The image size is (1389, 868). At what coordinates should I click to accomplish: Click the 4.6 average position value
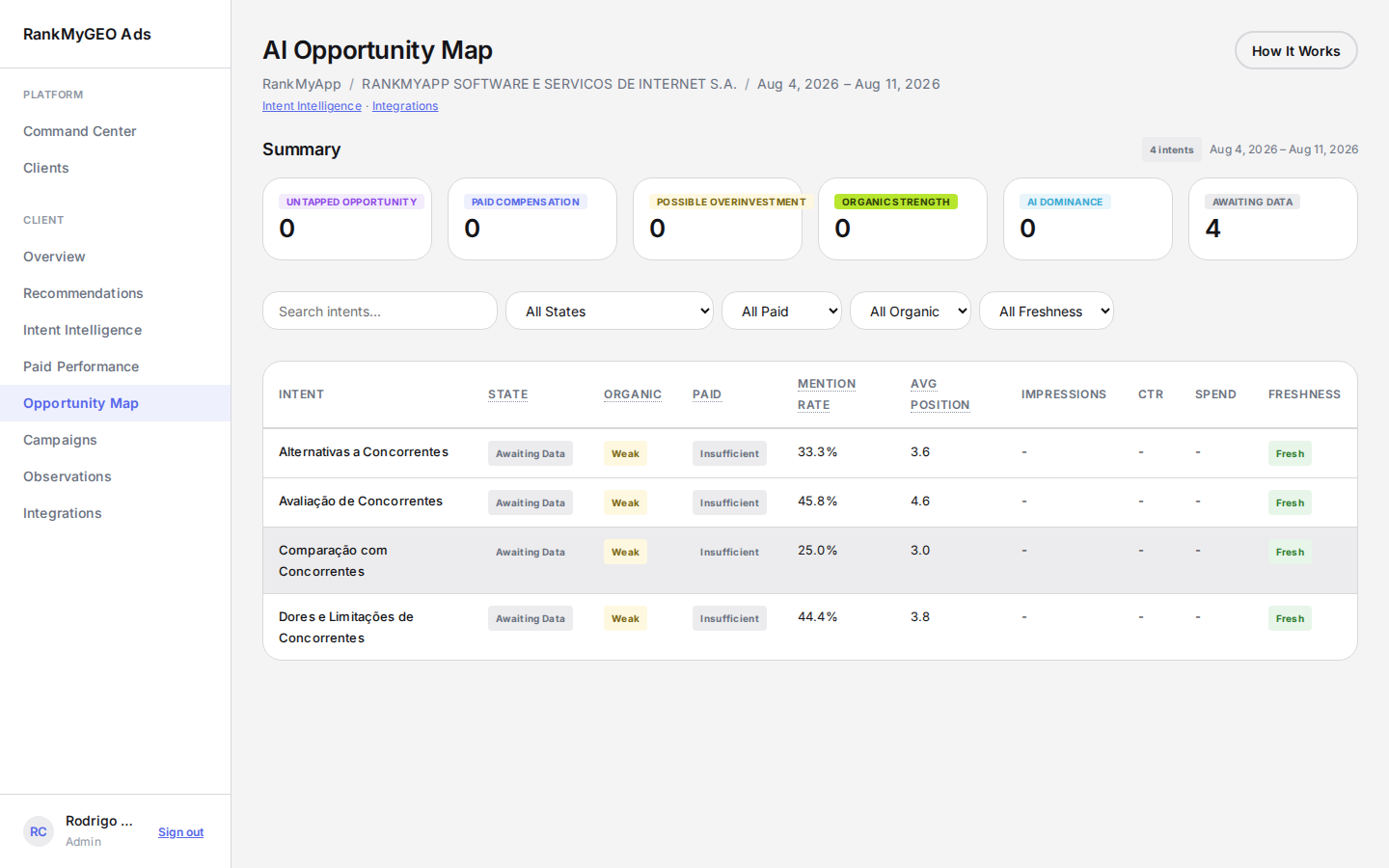pyautogui.click(x=920, y=501)
